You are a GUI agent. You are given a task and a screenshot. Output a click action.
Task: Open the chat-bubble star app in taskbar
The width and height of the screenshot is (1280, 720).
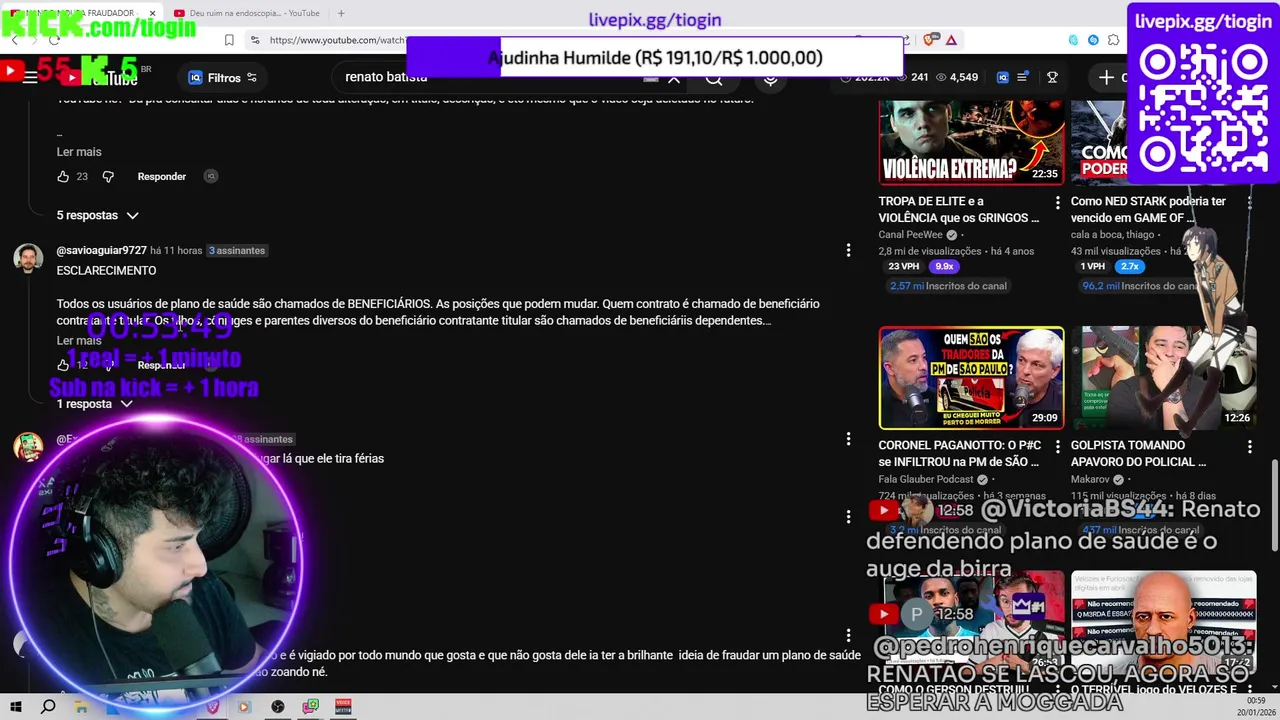tap(311, 706)
